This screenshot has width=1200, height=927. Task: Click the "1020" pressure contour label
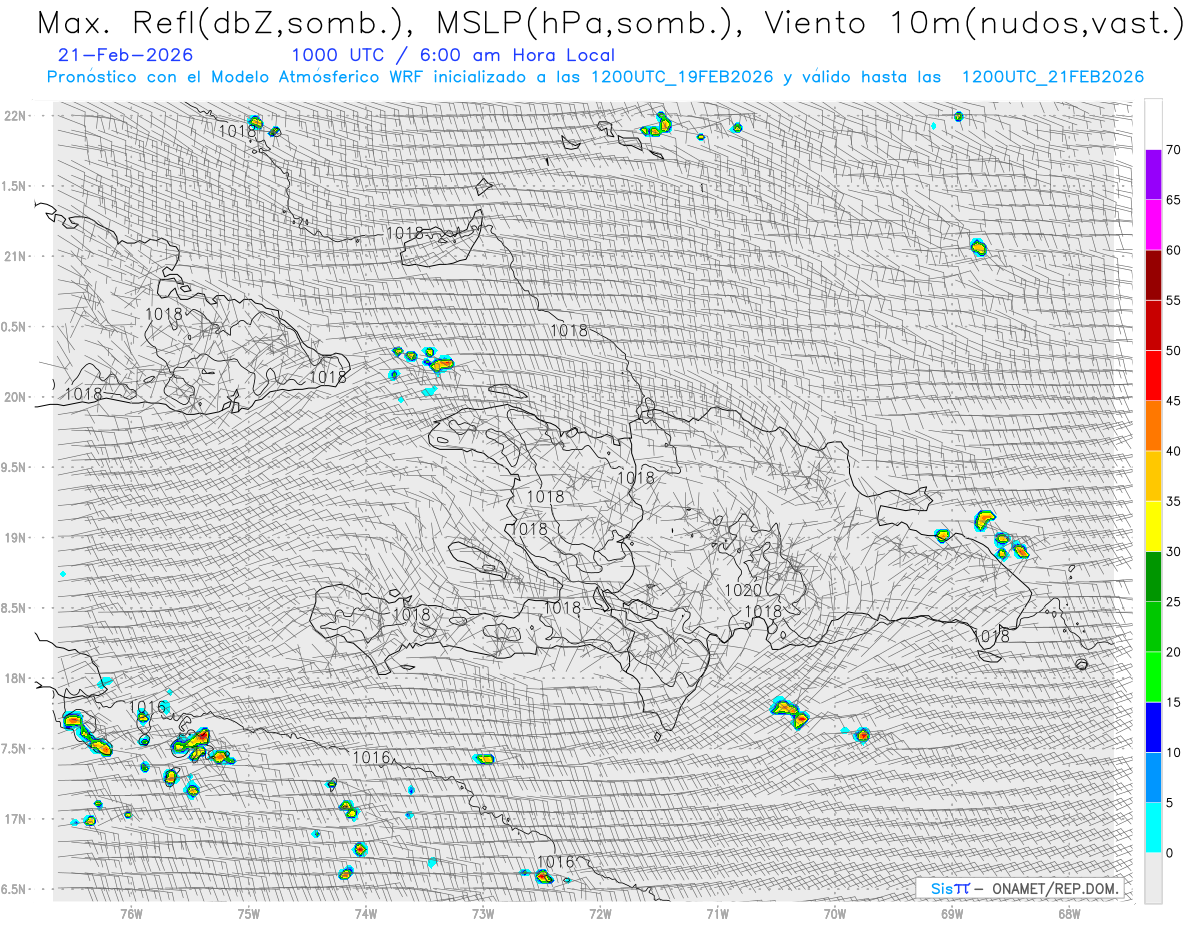744,591
